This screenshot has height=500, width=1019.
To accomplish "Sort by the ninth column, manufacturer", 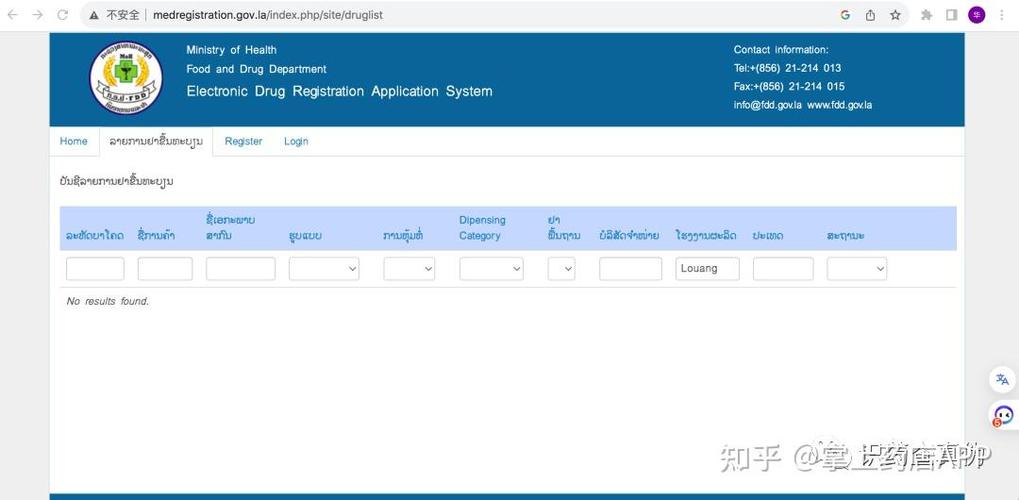I will (706, 235).
